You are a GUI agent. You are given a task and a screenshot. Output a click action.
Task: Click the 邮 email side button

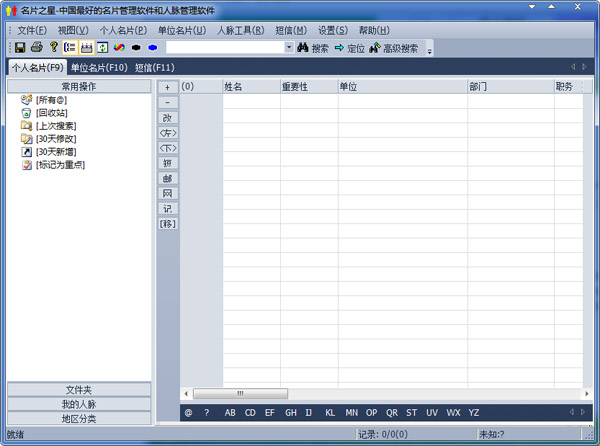click(x=168, y=178)
